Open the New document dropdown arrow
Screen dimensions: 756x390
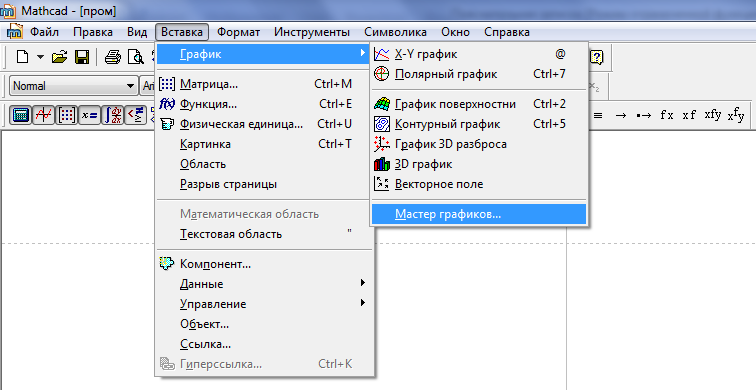coord(40,57)
